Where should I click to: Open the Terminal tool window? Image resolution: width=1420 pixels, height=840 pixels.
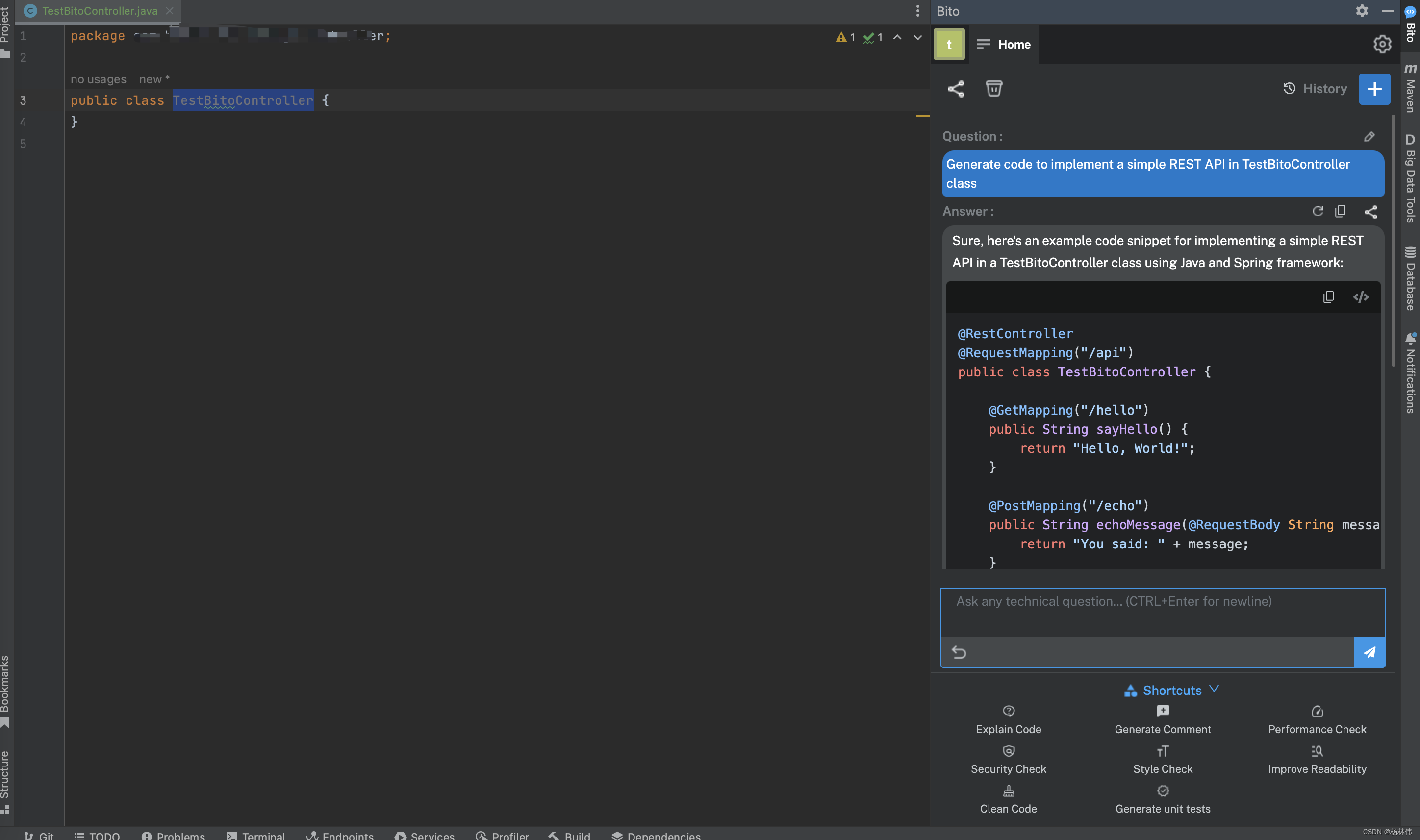pyautogui.click(x=255, y=836)
